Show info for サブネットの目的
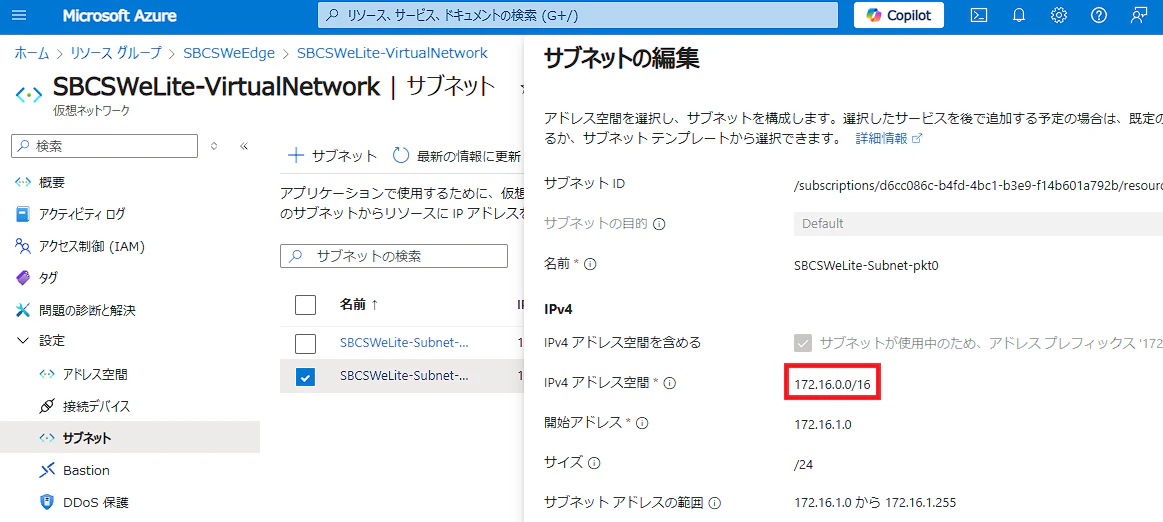 (x=659, y=223)
